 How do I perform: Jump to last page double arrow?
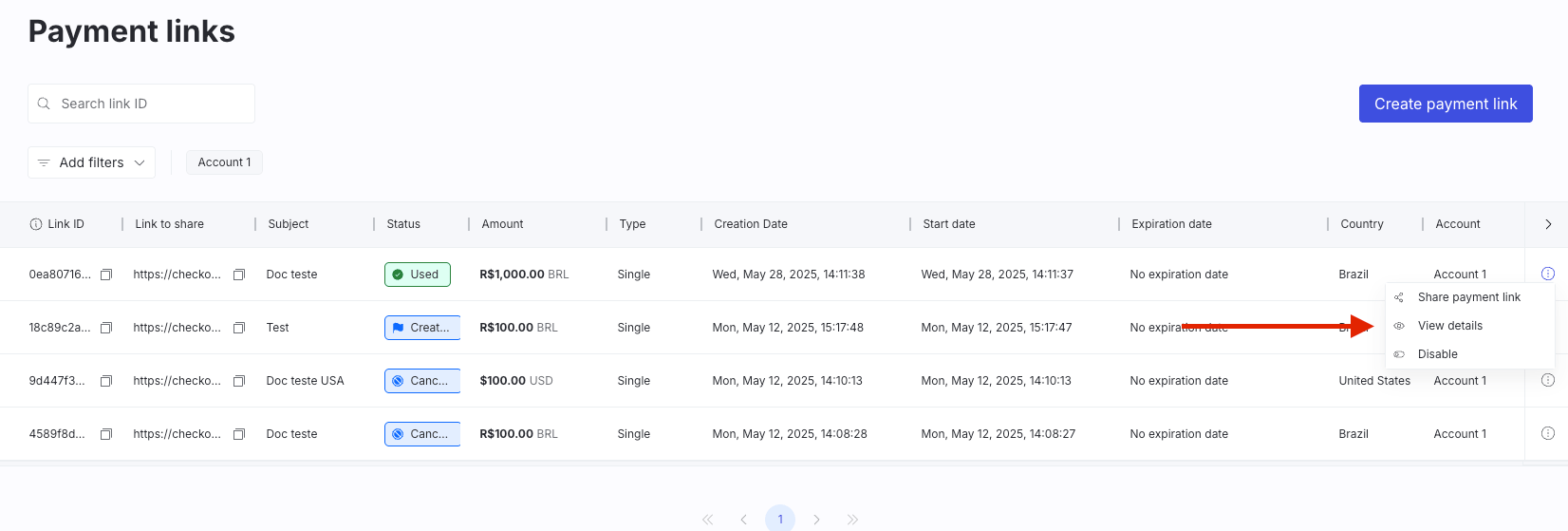pyautogui.click(x=852, y=520)
